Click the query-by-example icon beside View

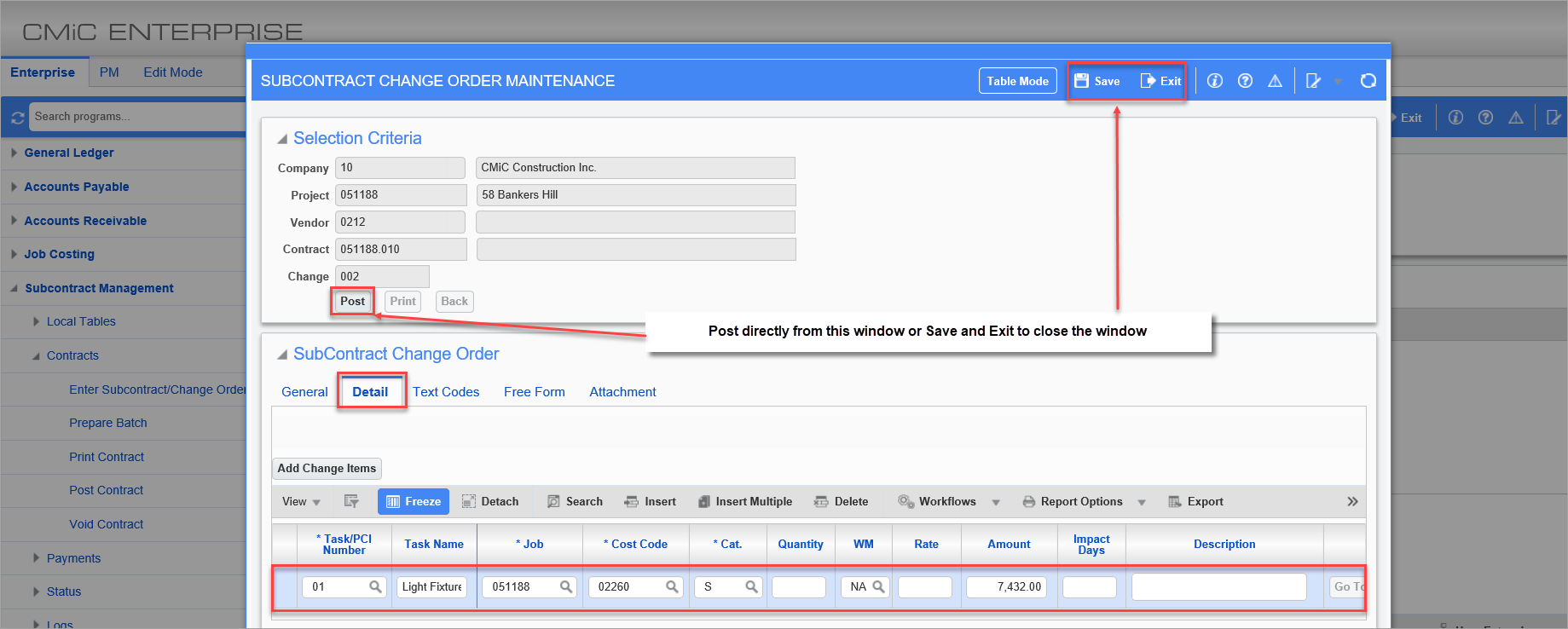[351, 501]
